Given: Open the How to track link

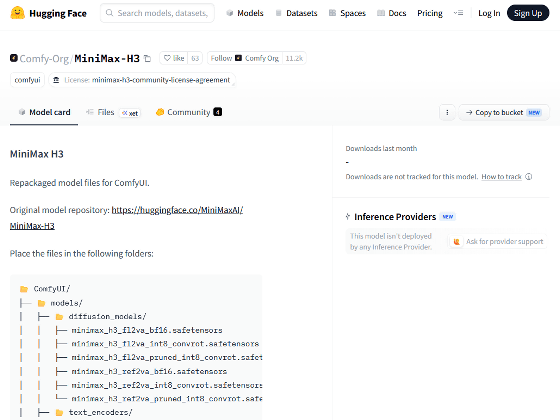Looking at the screenshot, I should 501,177.
